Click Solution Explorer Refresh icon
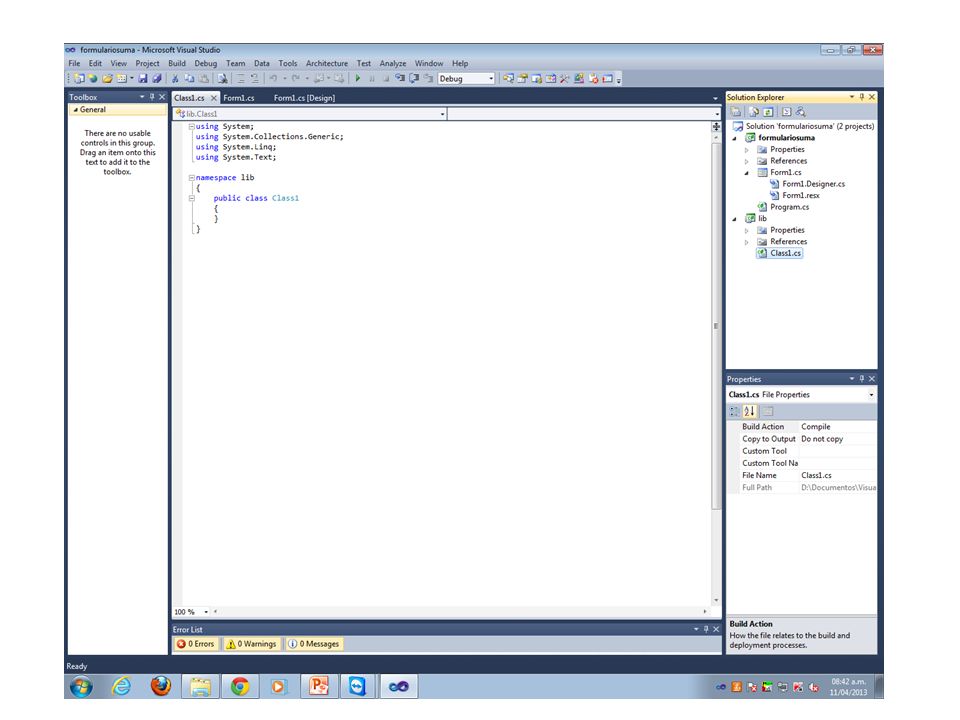The height and width of the screenshot is (720, 960). pyautogui.click(x=768, y=112)
